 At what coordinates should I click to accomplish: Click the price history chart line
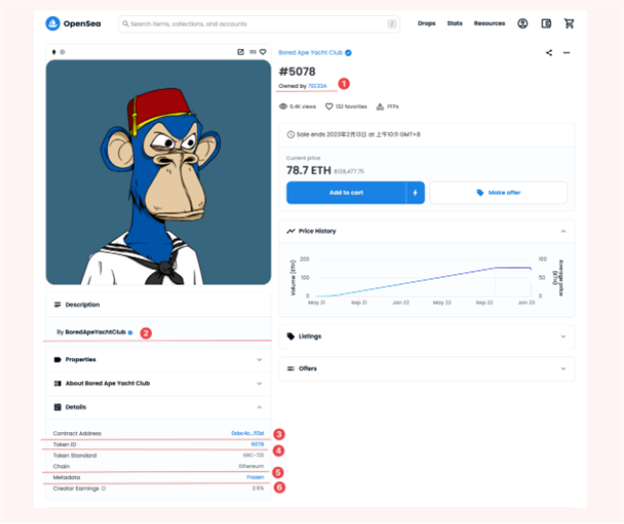(424, 281)
